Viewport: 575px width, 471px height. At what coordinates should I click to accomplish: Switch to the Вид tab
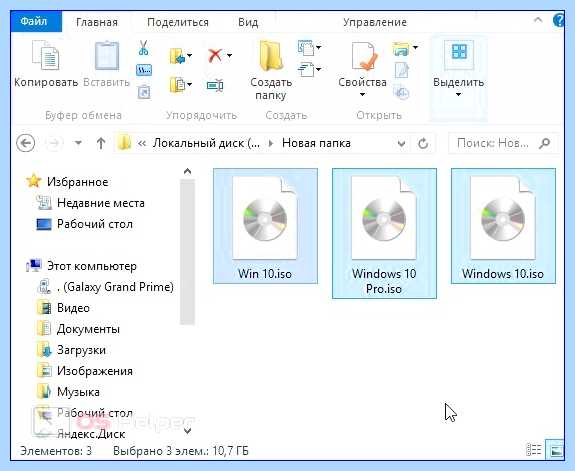tap(248, 22)
